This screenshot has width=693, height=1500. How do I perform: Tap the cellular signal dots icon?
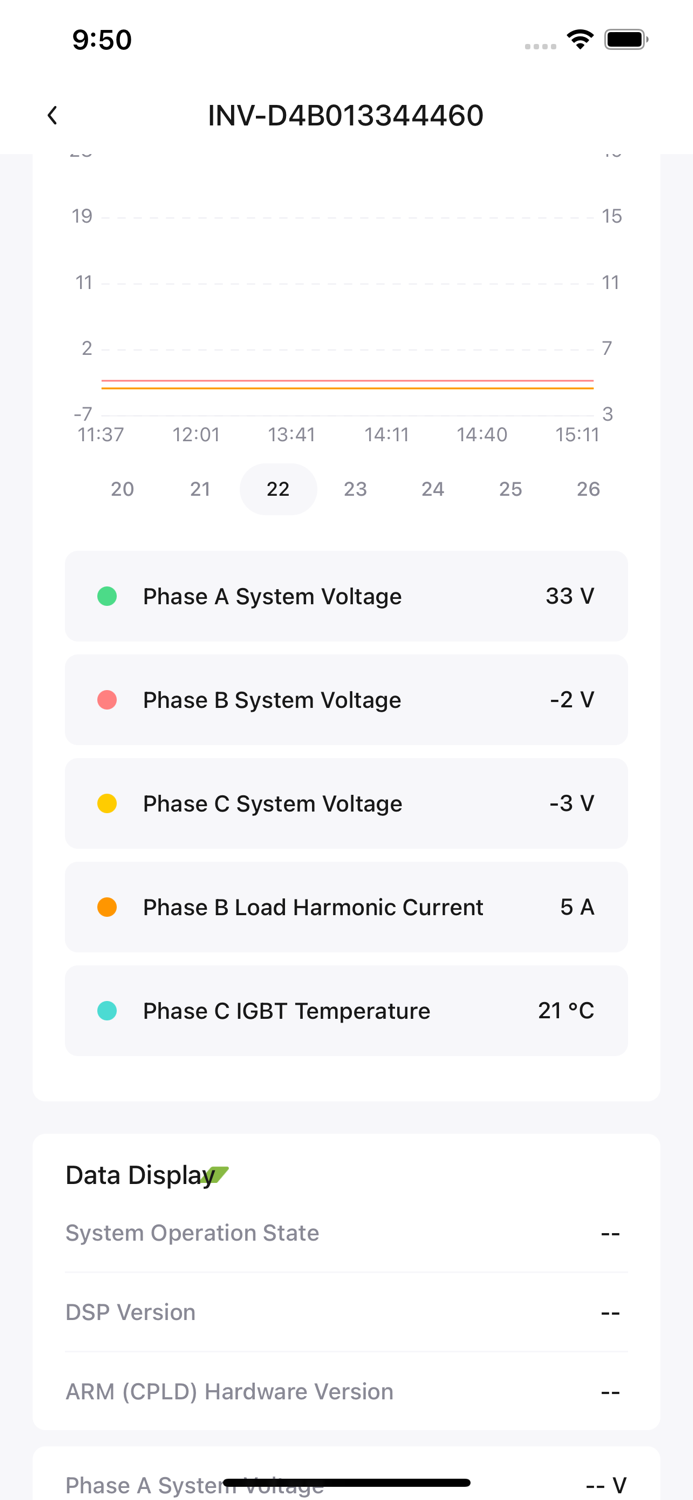pyautogui.click(x=540, y=46)
